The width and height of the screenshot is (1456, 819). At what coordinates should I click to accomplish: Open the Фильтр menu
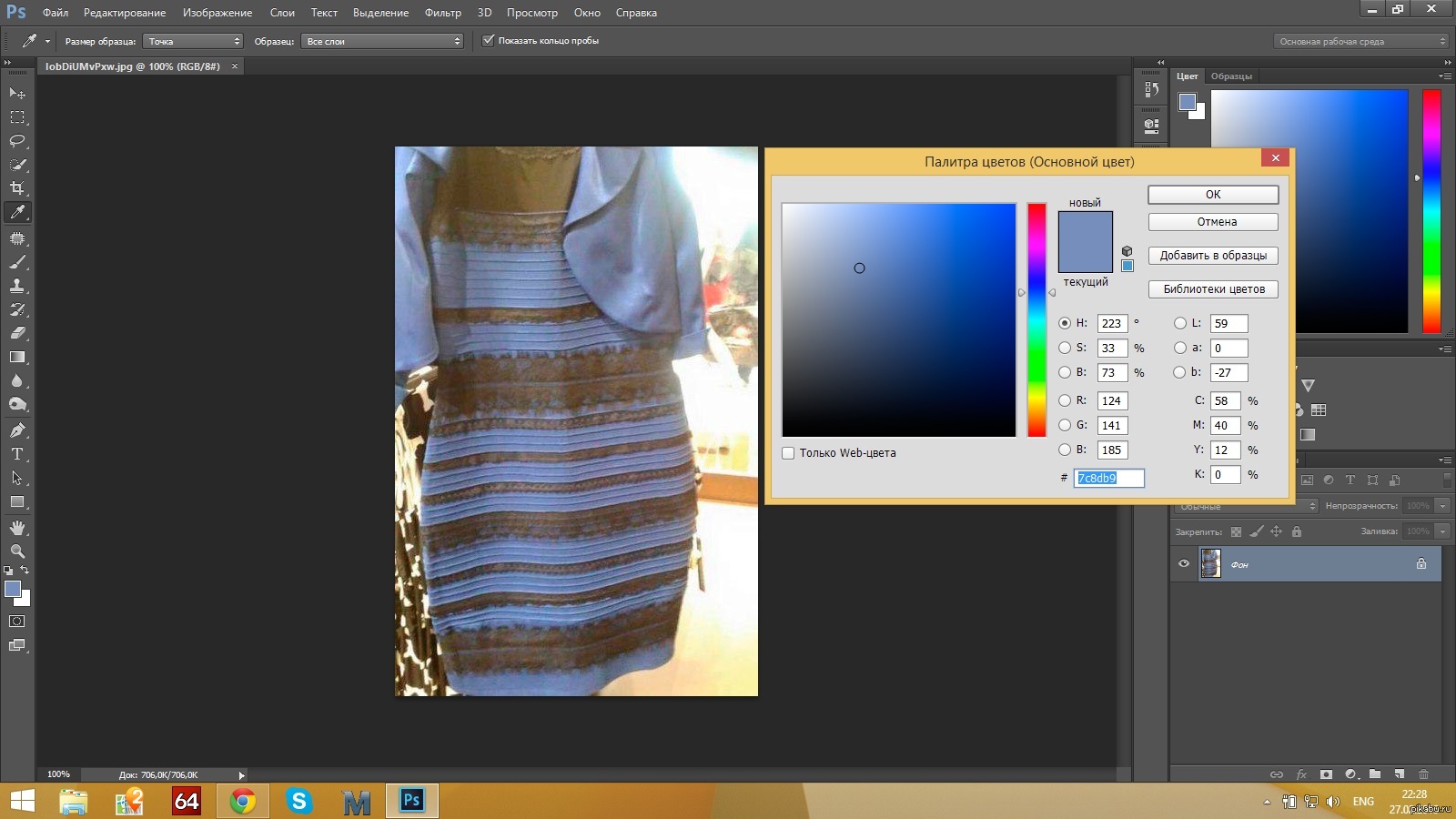tap(442, 13)
